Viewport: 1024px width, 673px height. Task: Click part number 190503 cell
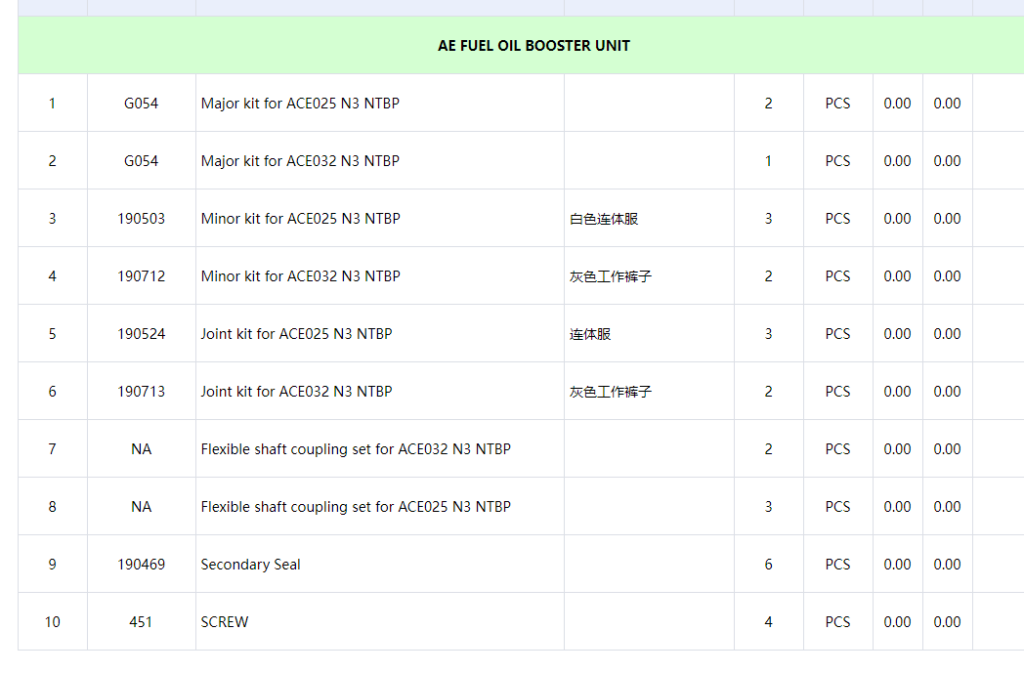click(141, 219)
